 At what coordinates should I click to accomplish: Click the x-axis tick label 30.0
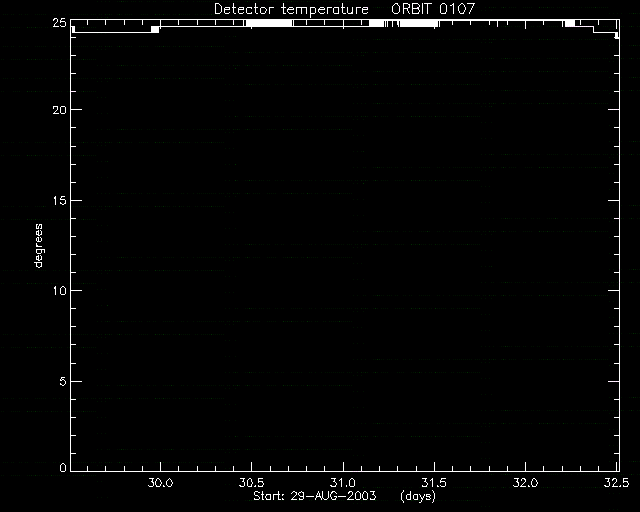[x=160, y=483]
